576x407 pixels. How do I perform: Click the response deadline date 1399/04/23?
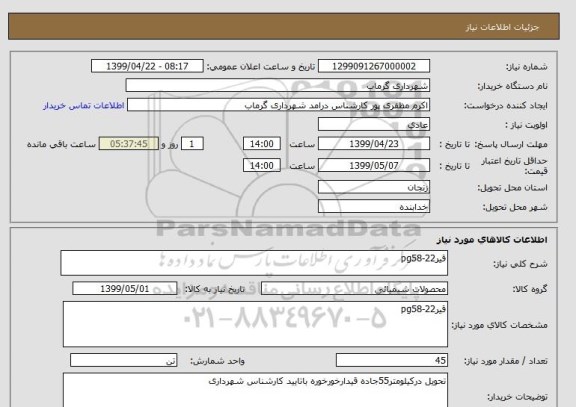[x=374, y=144]
